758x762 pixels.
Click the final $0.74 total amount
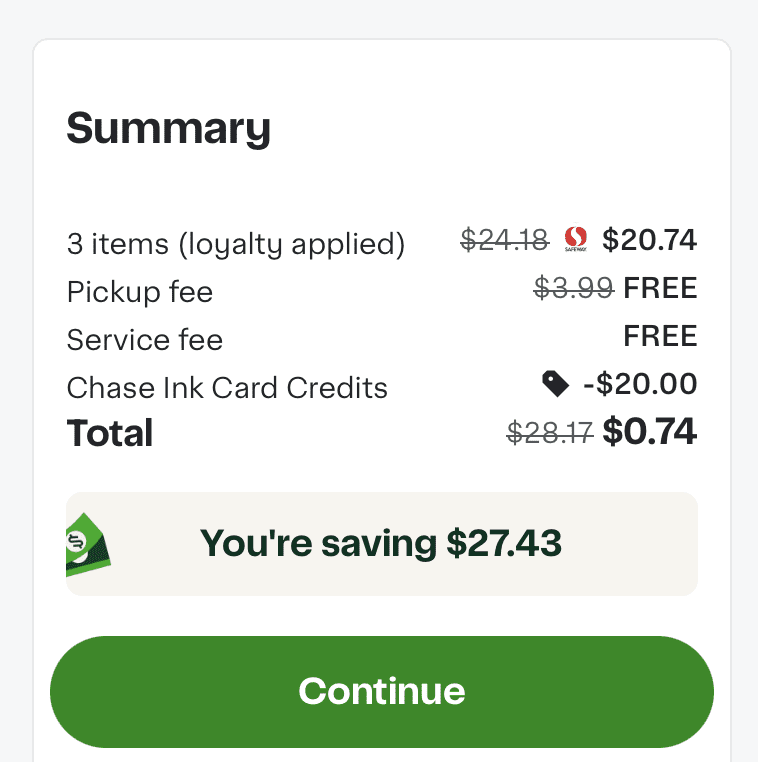pyautogui.click(x=649, y=431)
